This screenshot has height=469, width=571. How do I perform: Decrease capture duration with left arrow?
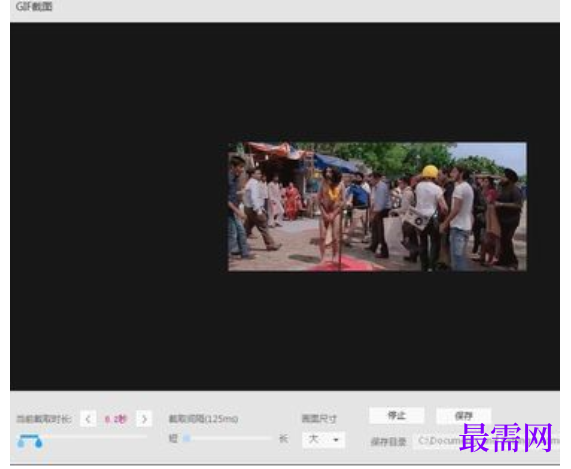(88, 419)
